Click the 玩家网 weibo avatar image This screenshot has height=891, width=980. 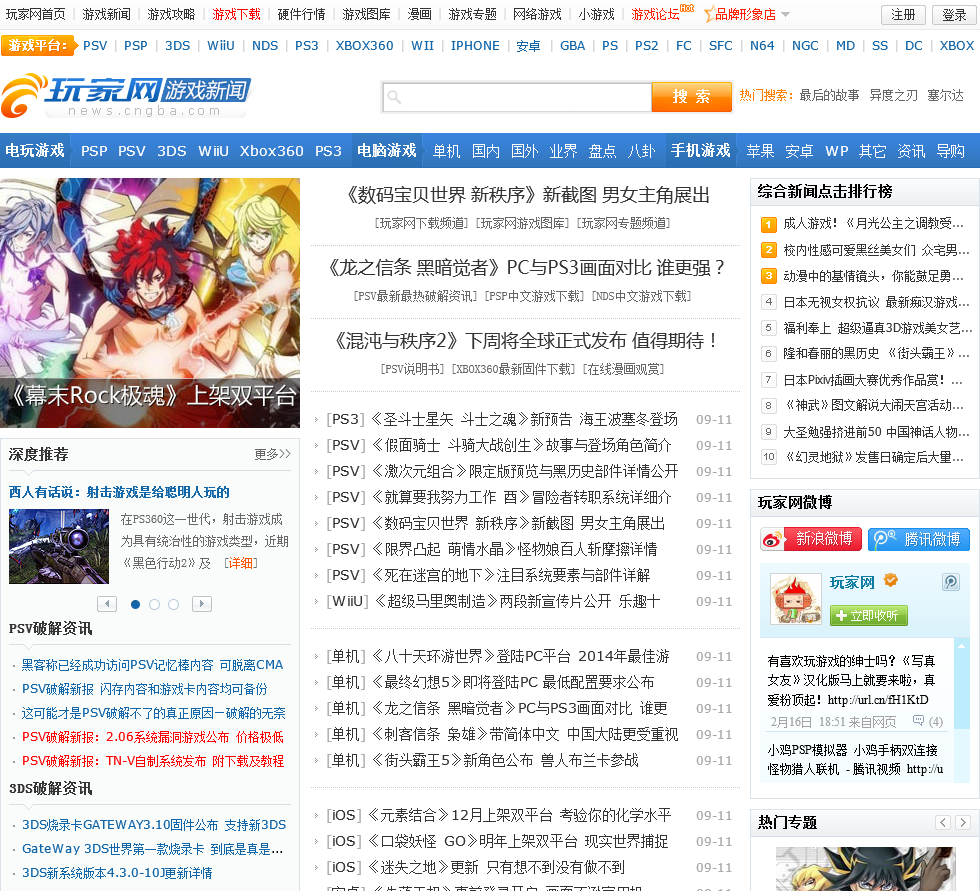pyautogui.click(x=796, y=599)
